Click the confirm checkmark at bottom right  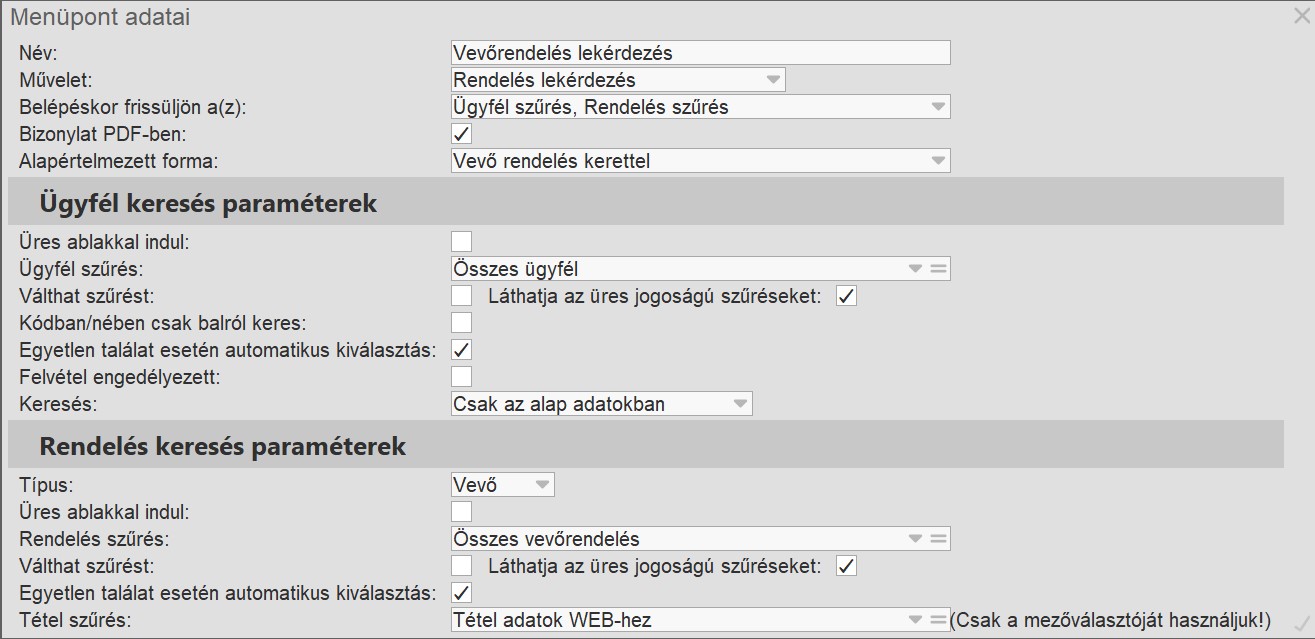[1301, 623]
